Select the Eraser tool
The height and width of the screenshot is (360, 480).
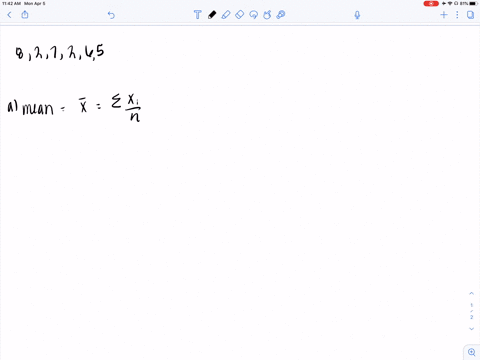(x=240, y=15)
